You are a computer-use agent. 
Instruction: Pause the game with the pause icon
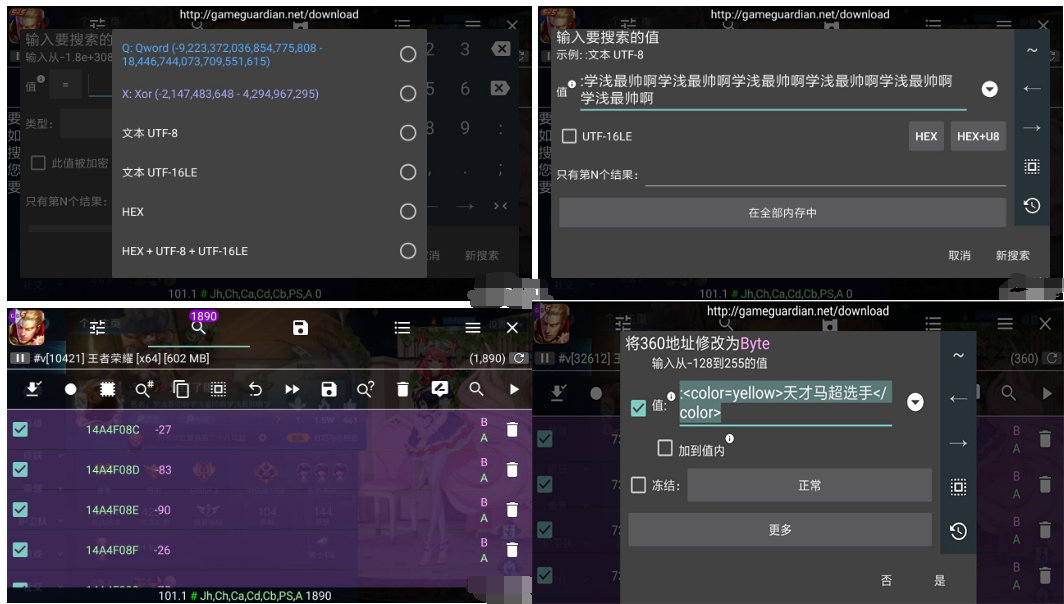pos(20,358)
